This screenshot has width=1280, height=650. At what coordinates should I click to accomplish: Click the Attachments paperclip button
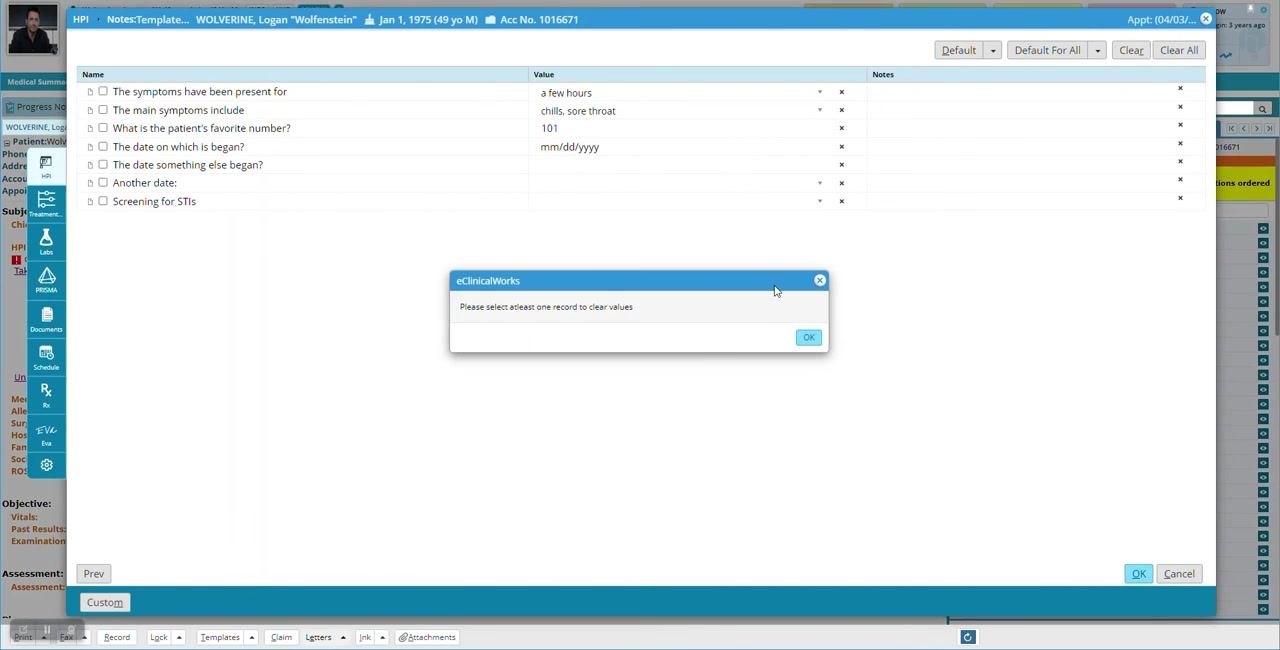(427, 637)
